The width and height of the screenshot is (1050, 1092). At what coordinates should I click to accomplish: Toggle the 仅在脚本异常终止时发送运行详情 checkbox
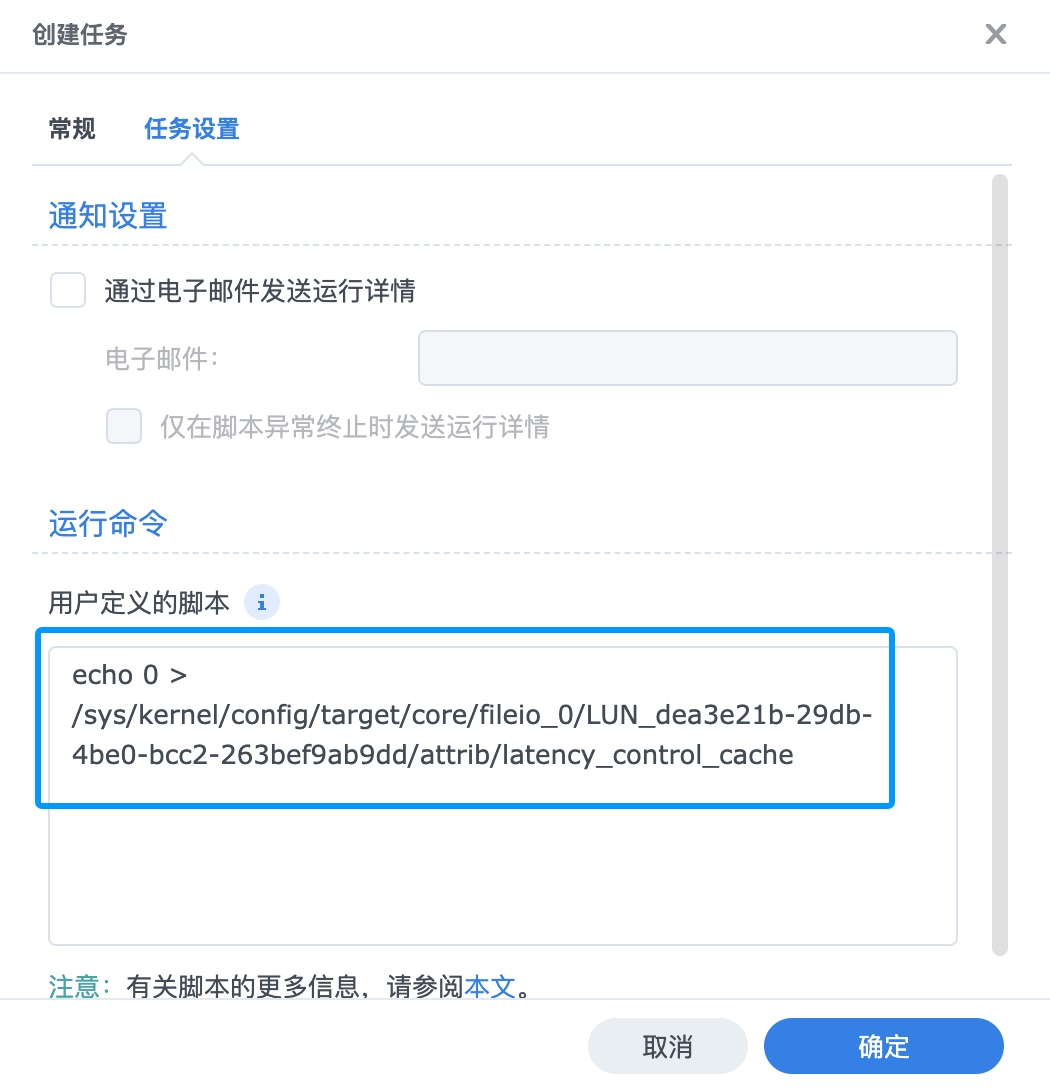124,426
